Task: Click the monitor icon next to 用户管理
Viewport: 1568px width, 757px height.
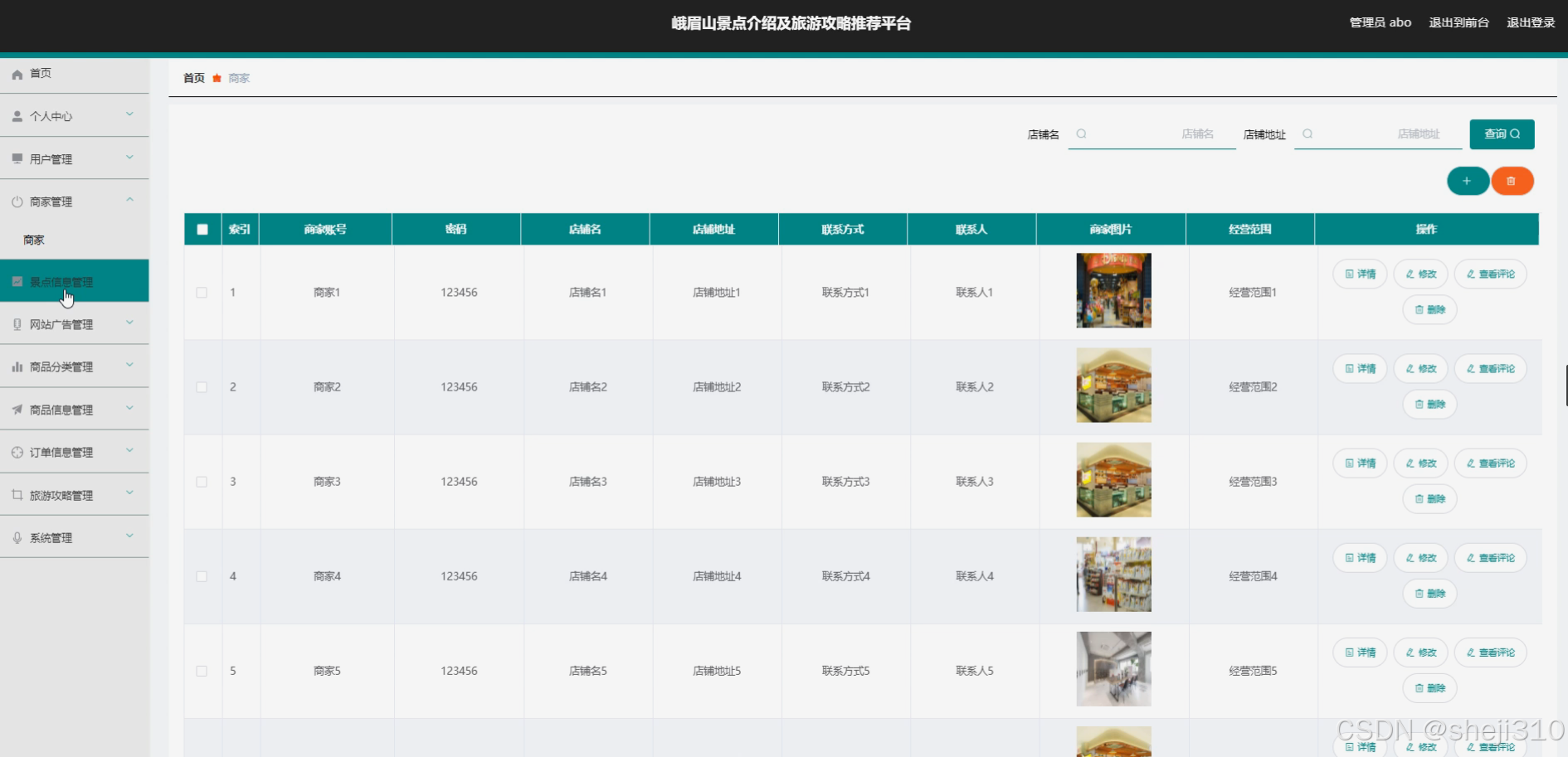Action: coord(17,158)
